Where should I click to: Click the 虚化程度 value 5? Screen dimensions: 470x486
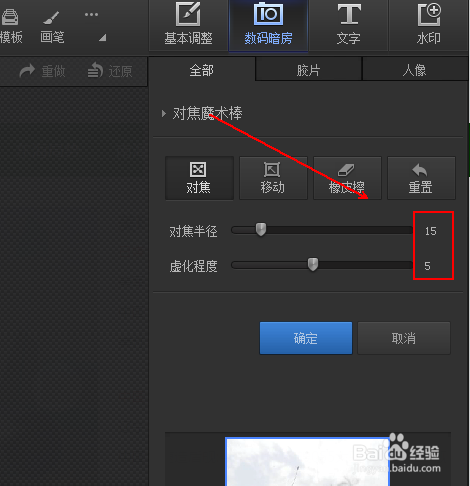click(x=427, y=266)
